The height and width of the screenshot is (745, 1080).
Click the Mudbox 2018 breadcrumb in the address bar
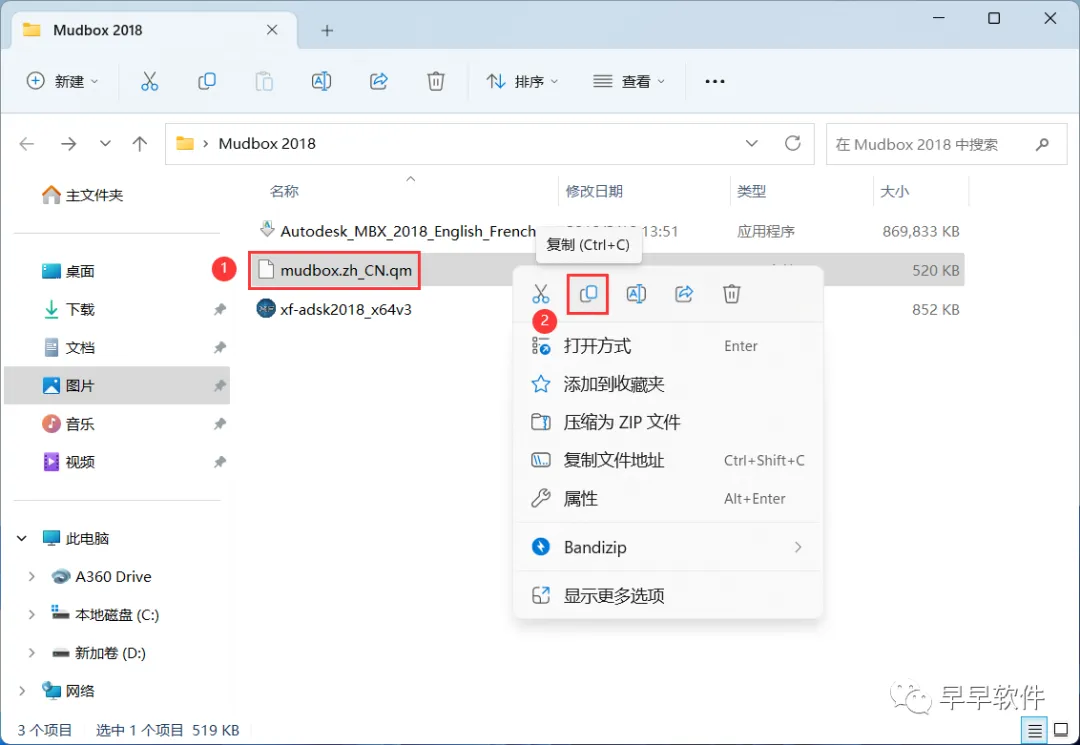point(267,144)
